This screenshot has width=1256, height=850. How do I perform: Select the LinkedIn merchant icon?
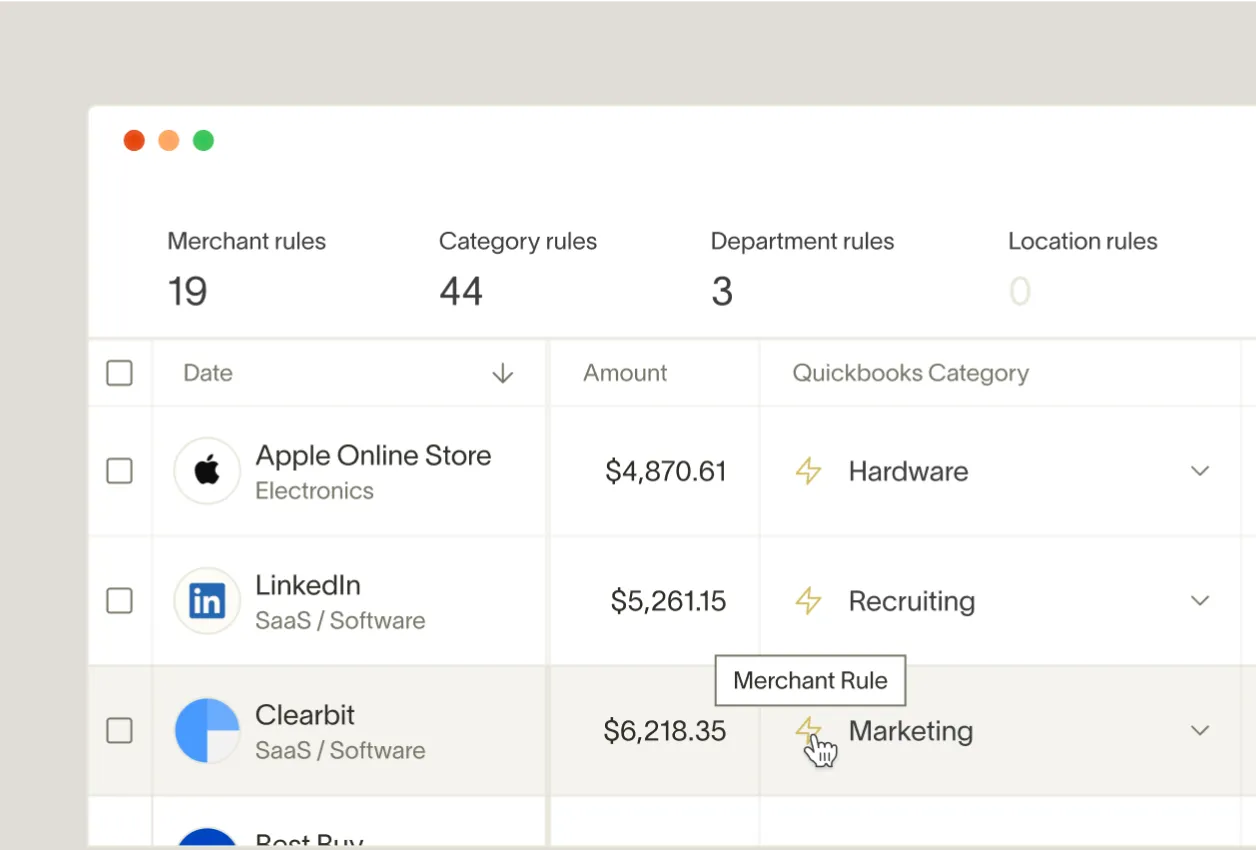click(207, 600)
